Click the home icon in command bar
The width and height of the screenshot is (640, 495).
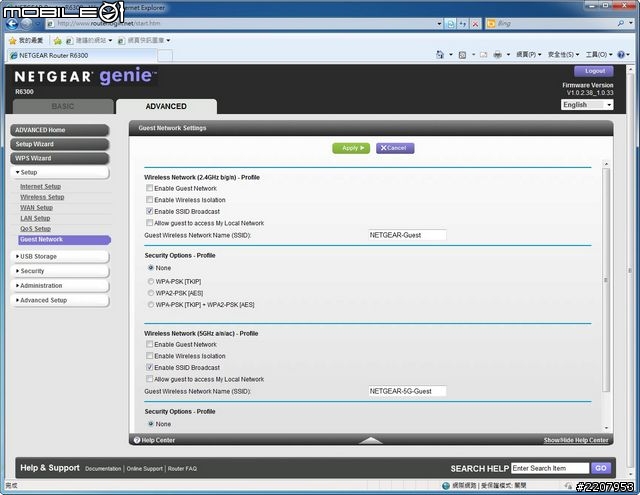click(x=440, y=54)
